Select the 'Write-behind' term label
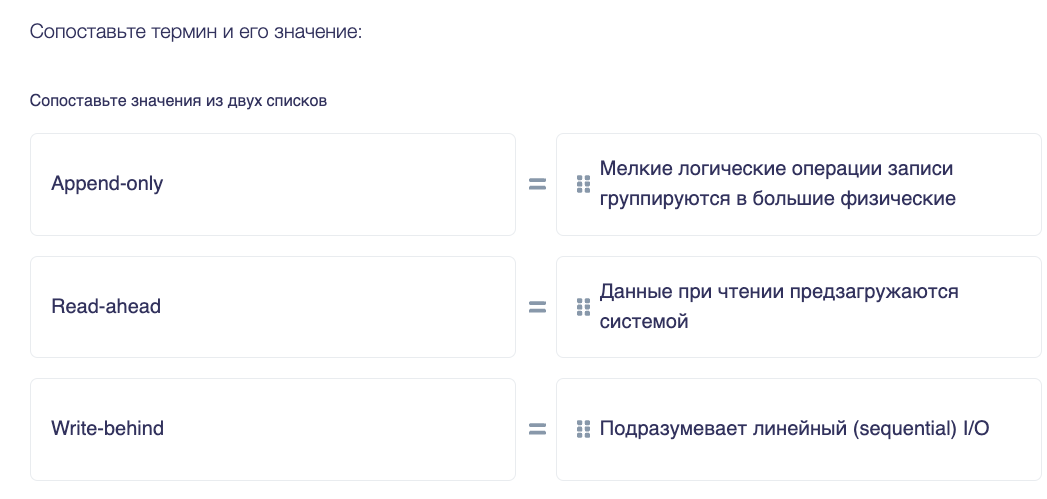The height and width of the screenshot is (499, 1047). click(108, 429)
